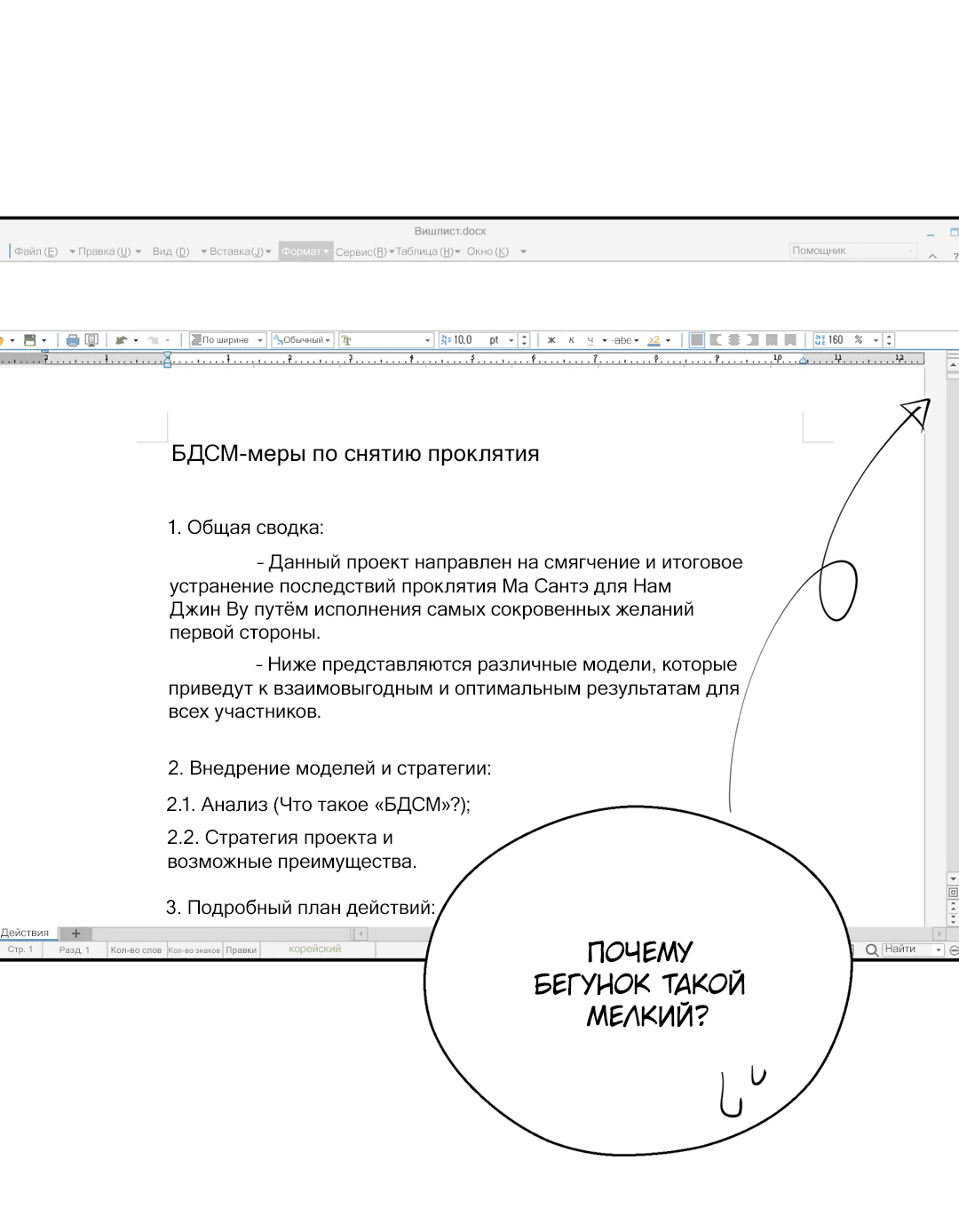
Task: Click 'корейский' language indicator
Action: [x=315, y=949]
